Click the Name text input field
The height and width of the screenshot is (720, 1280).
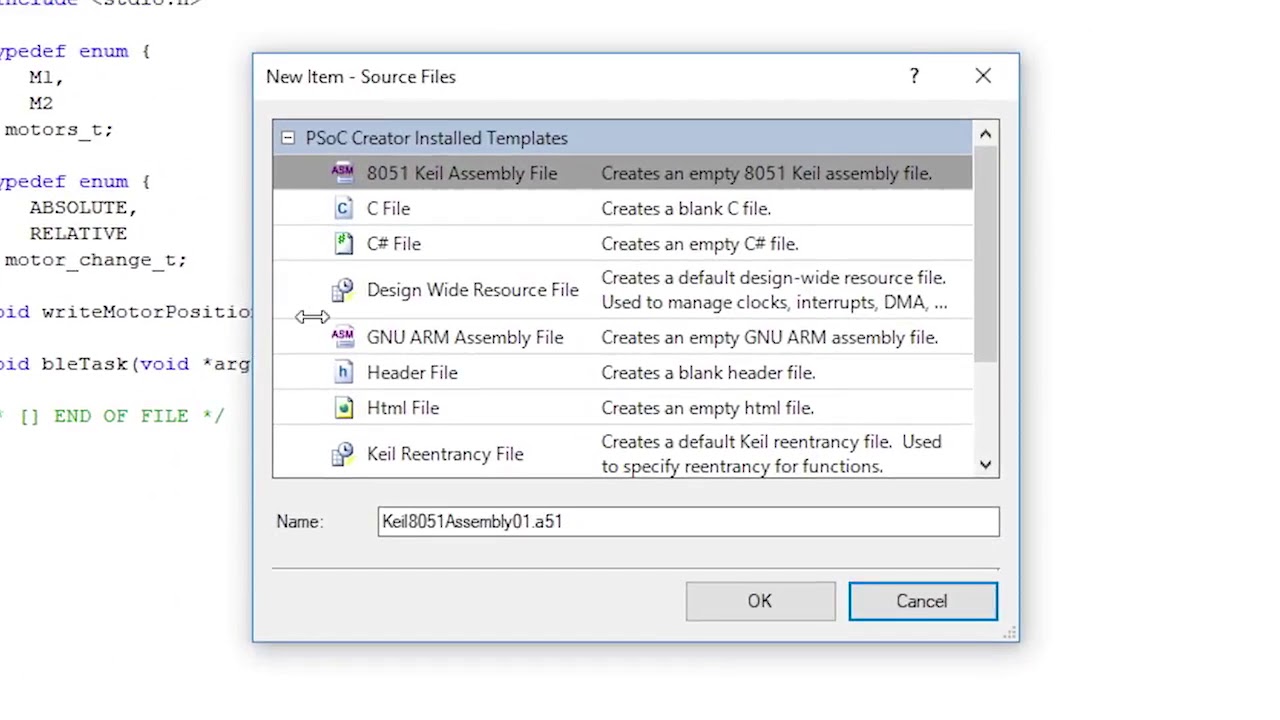(x=688, y=521)
